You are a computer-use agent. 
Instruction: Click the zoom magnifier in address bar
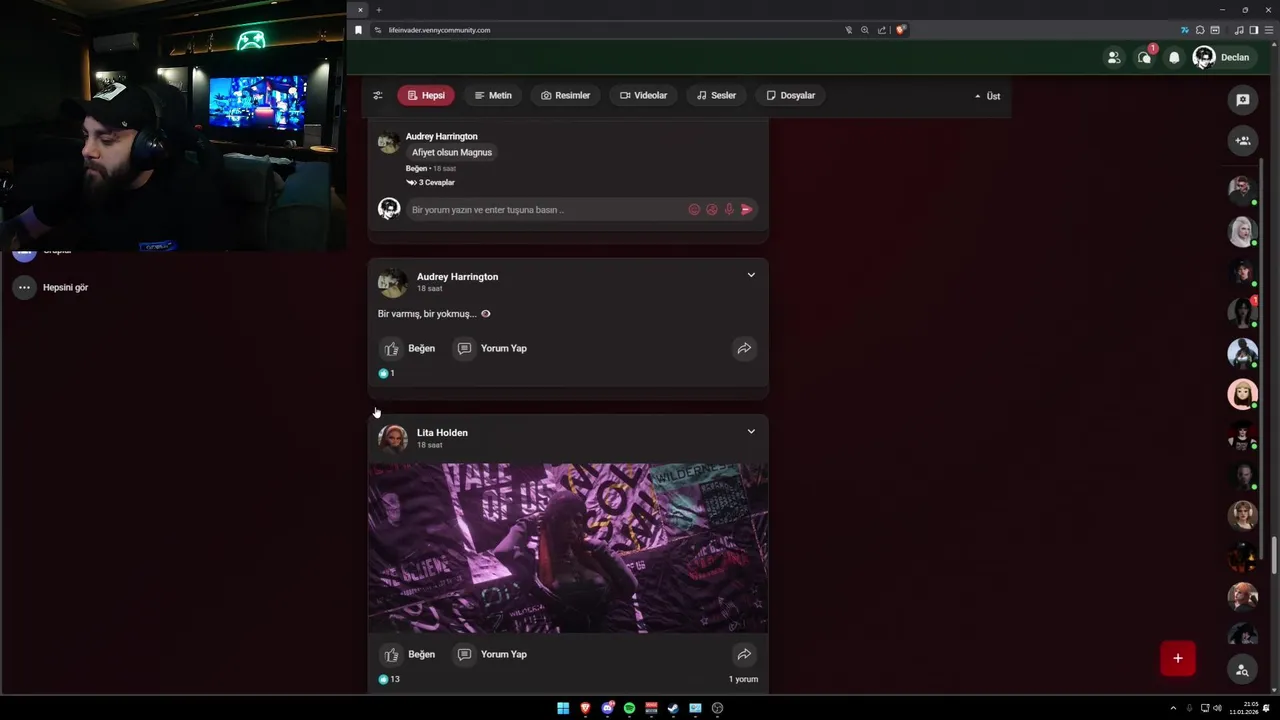click(x=865, y=30)
